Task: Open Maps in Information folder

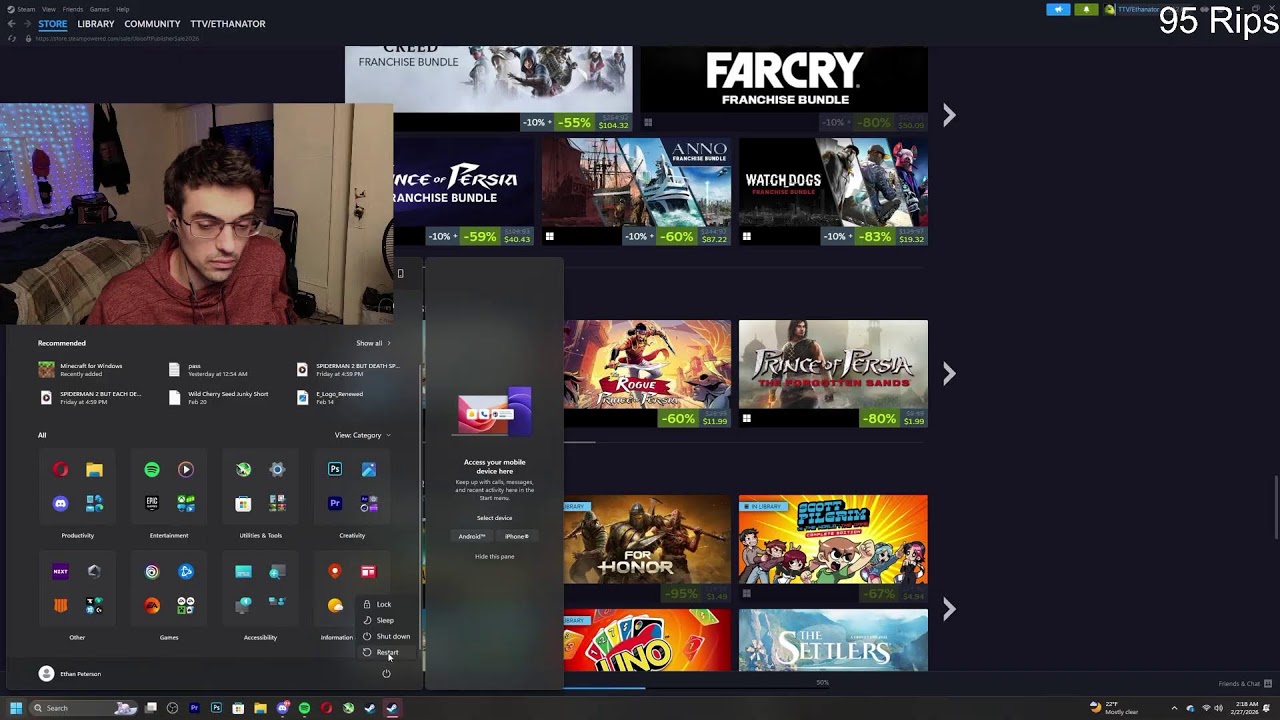Action: coord(335,572)
